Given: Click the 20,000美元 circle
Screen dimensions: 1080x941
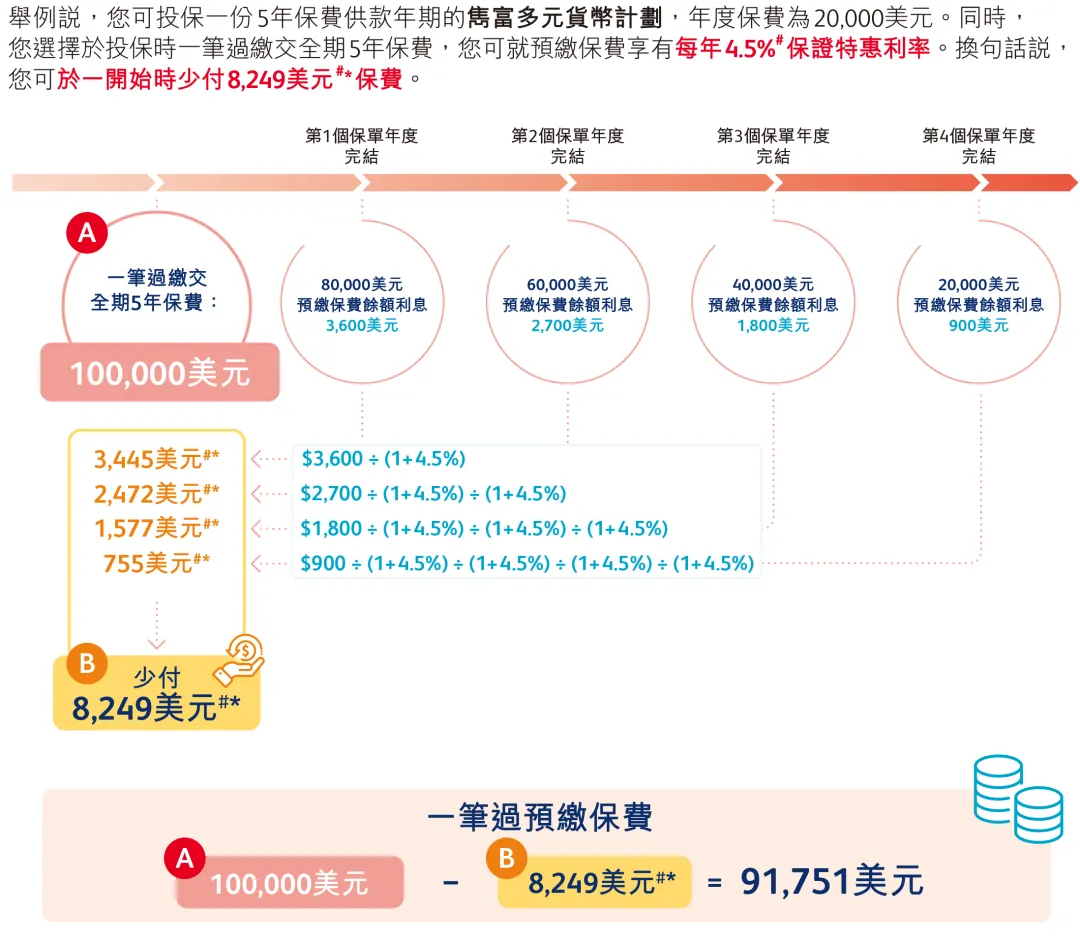Looking at the screenshot, I should click(x=979, y=302).
